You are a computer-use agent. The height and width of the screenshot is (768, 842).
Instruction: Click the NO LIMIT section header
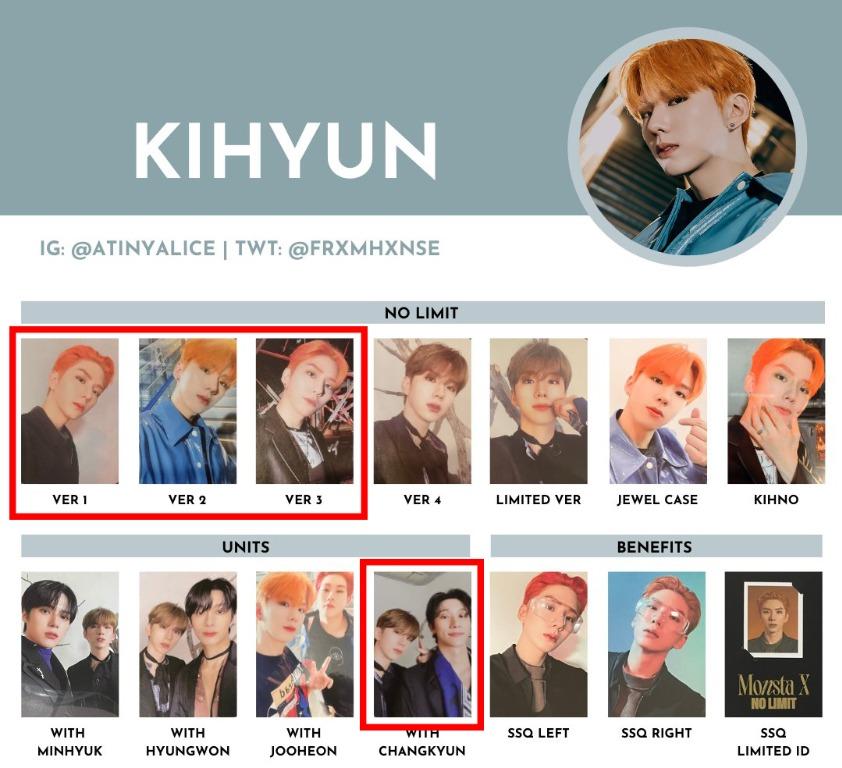[x=423, y=313]
